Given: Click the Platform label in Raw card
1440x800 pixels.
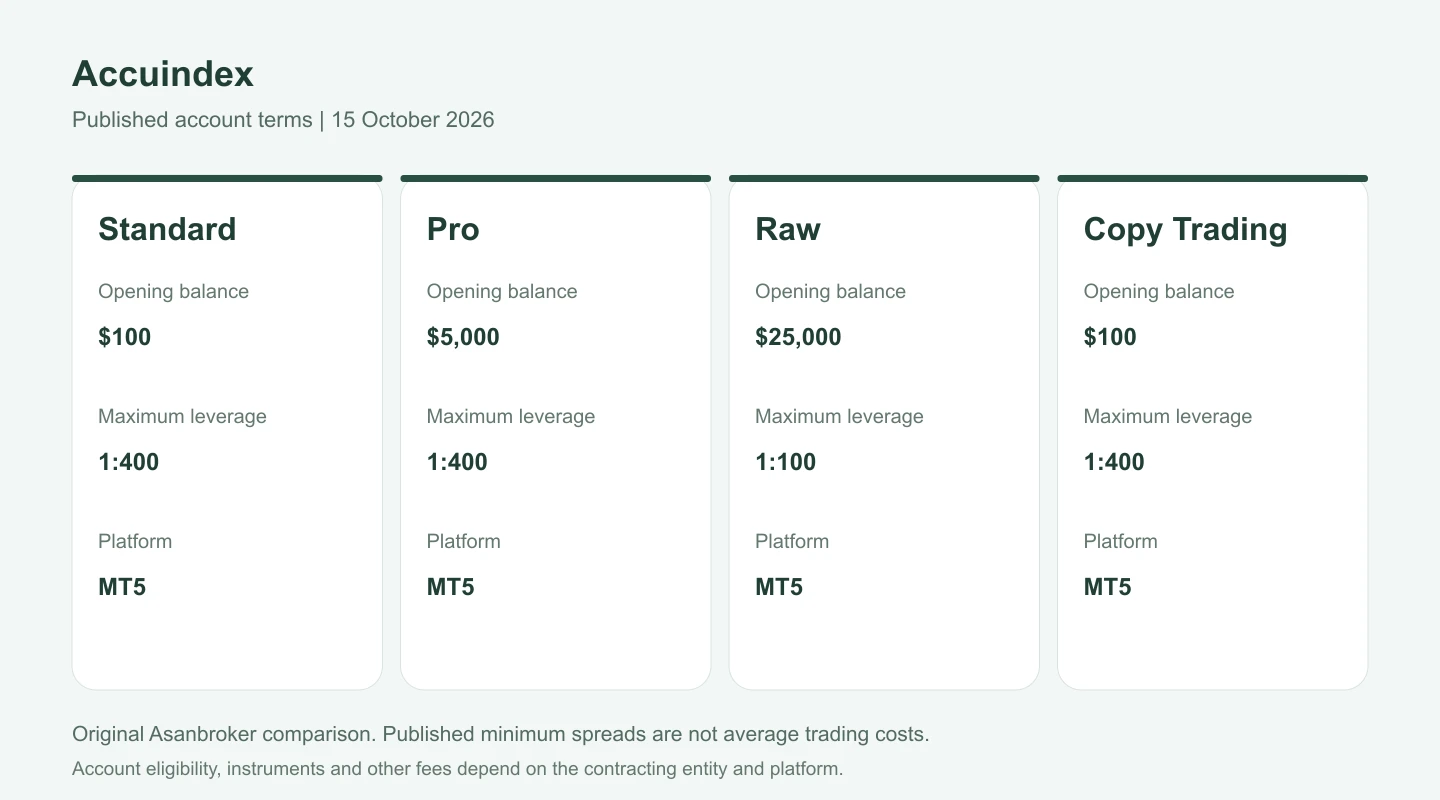Looking at the screenshot, I should click(792, 542).
